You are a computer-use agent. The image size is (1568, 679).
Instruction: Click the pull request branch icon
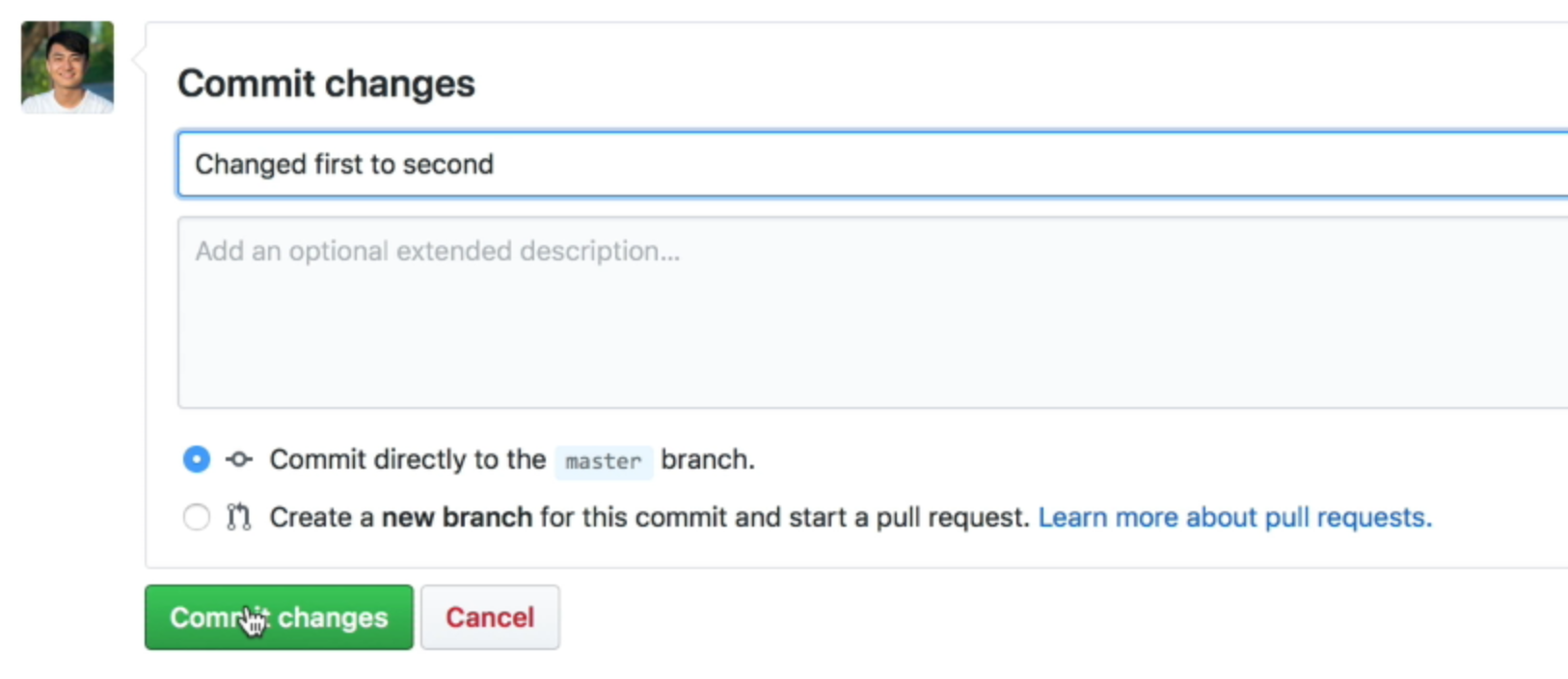(237, 517)
